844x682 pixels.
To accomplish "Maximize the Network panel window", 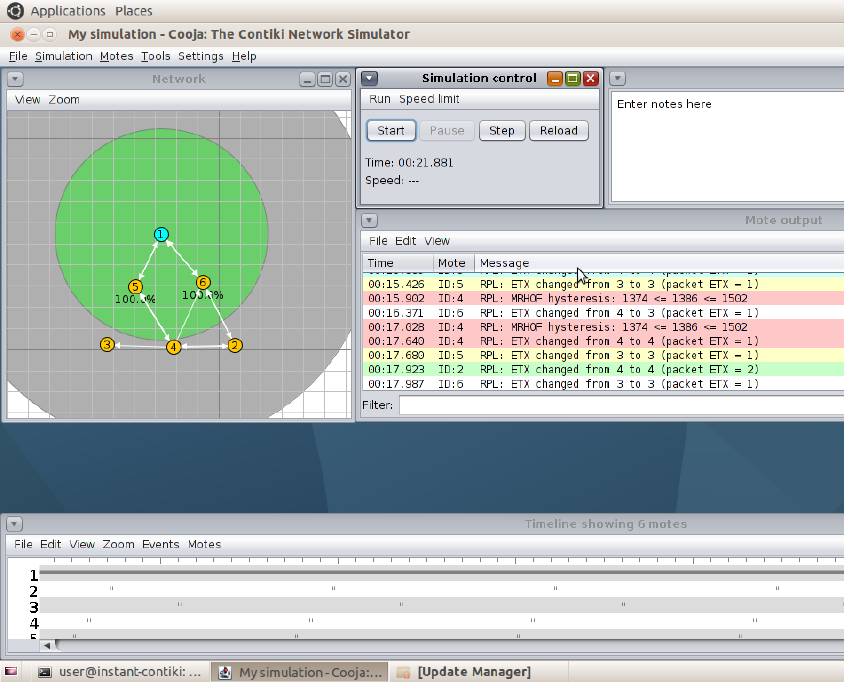I will [325, 79].
